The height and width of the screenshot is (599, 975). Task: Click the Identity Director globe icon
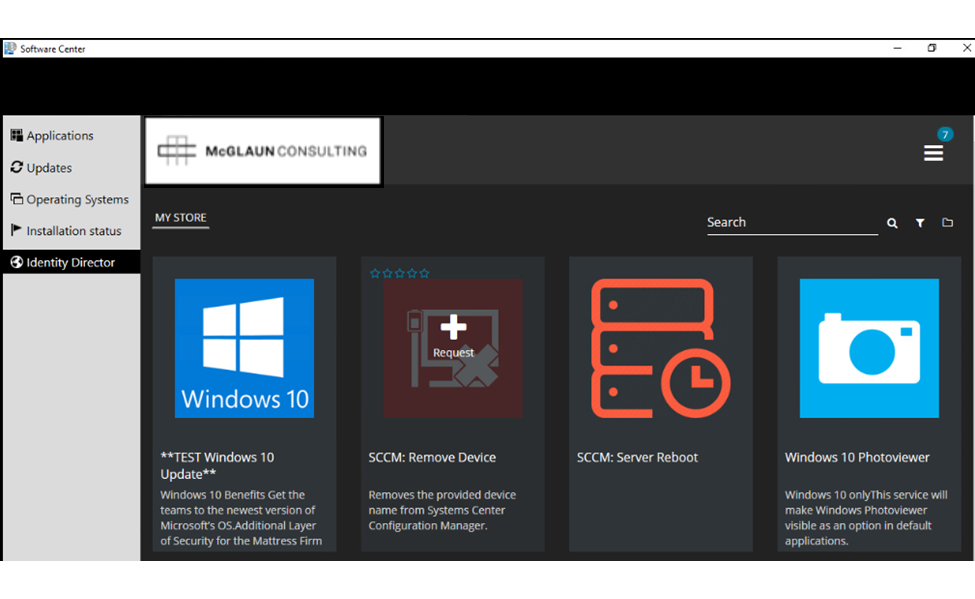(x=17, y=262)
